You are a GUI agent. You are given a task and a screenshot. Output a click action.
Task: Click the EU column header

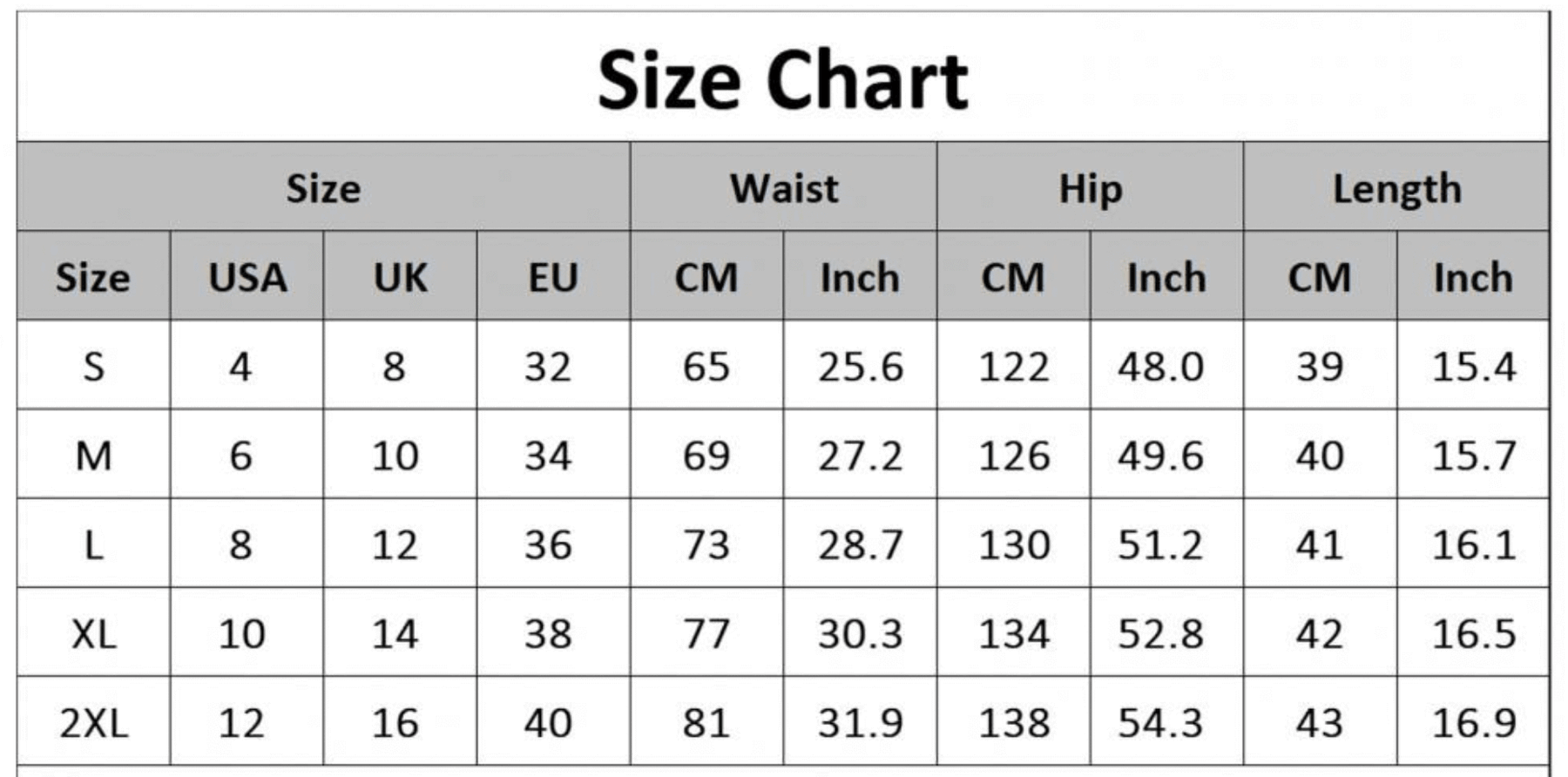[x=553, y=278]
